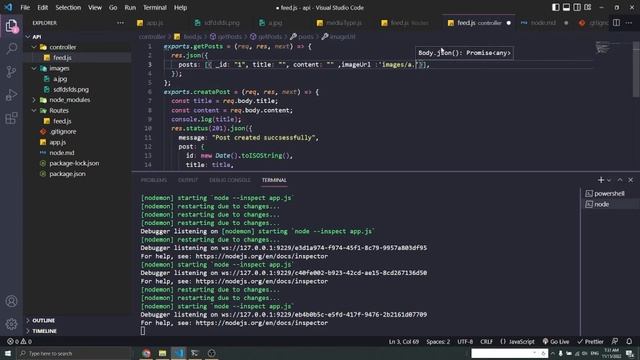
Task: Toggle primary sidebar layout icon
Action: 556,7
